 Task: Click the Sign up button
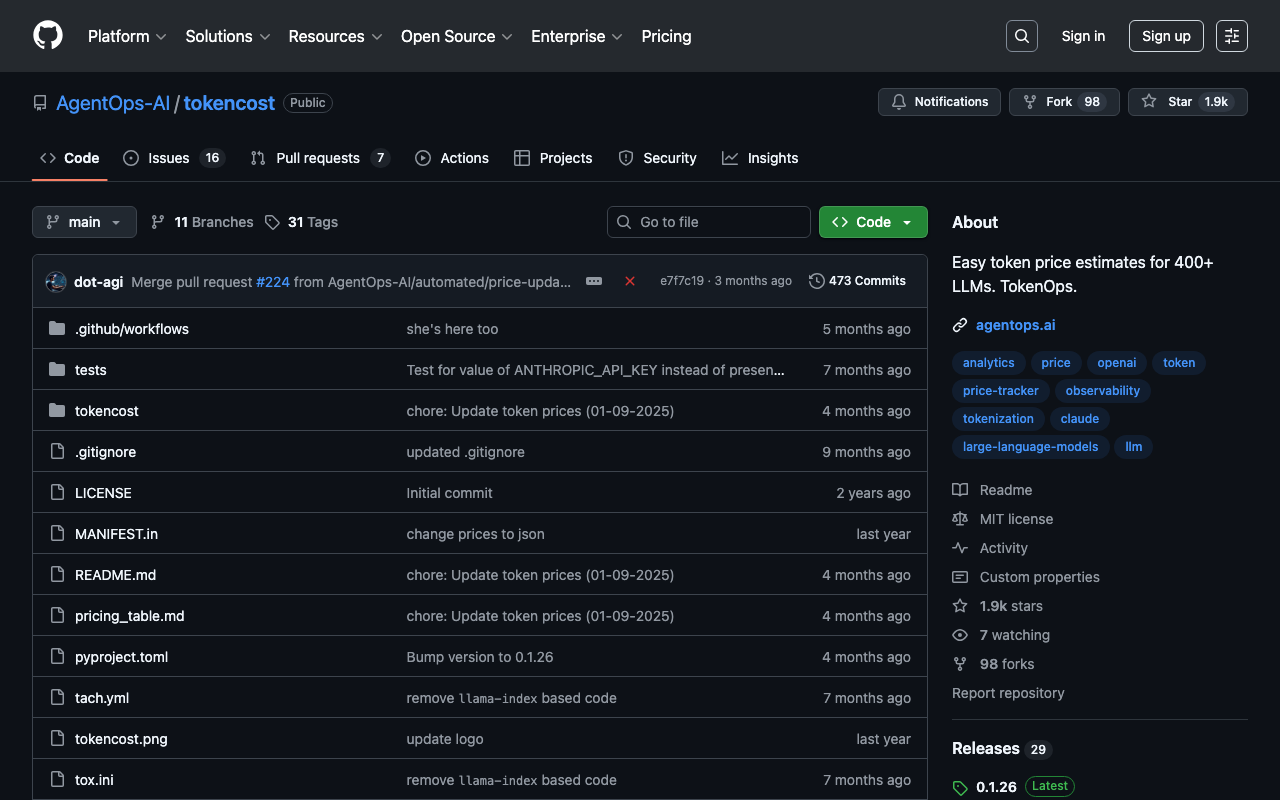click(x=1166, y=36)
